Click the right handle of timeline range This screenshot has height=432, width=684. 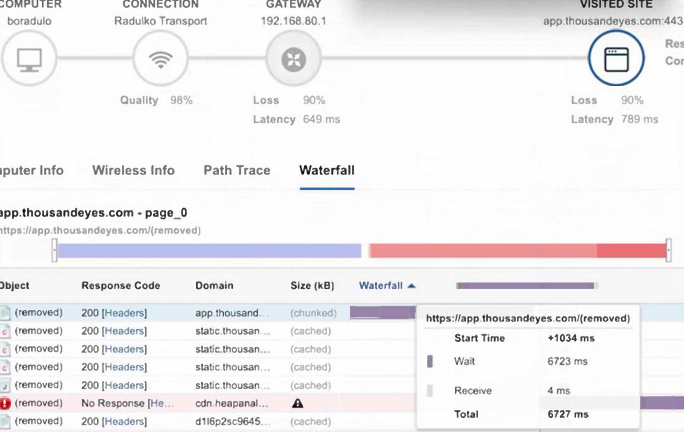668,250
